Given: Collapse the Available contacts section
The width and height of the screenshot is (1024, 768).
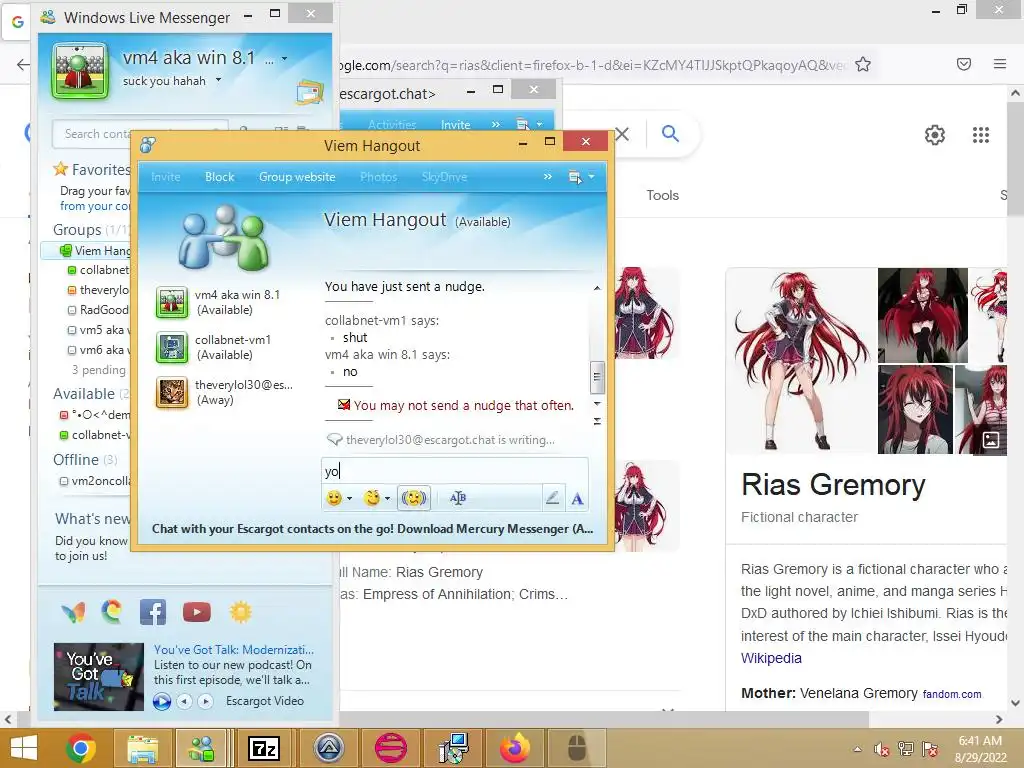Looking at the screenshot, I should point(84,394).
